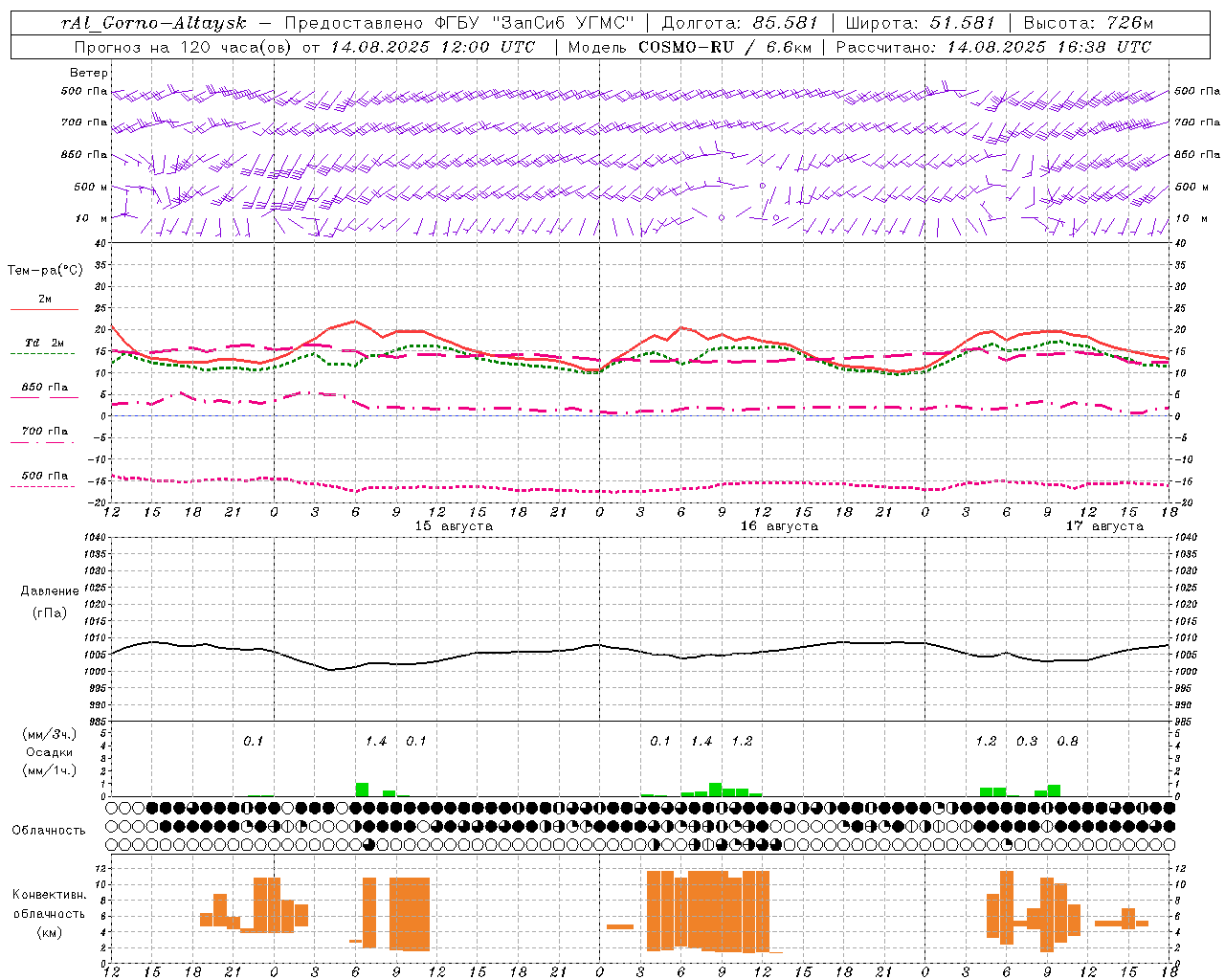
Task: Click the 850 гПа temperature legend entry
Action: (45, 388)
